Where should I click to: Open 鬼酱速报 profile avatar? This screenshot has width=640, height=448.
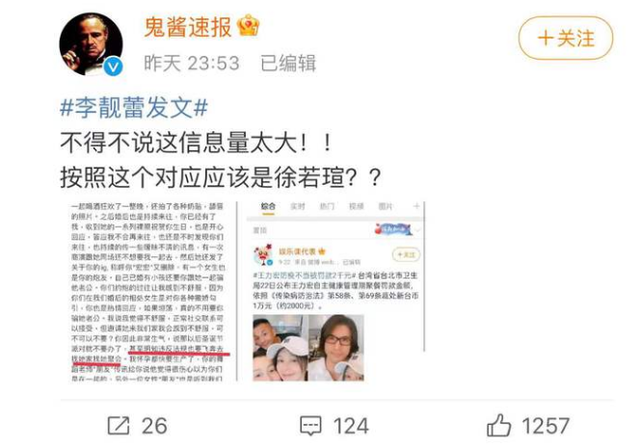(91, 44)
